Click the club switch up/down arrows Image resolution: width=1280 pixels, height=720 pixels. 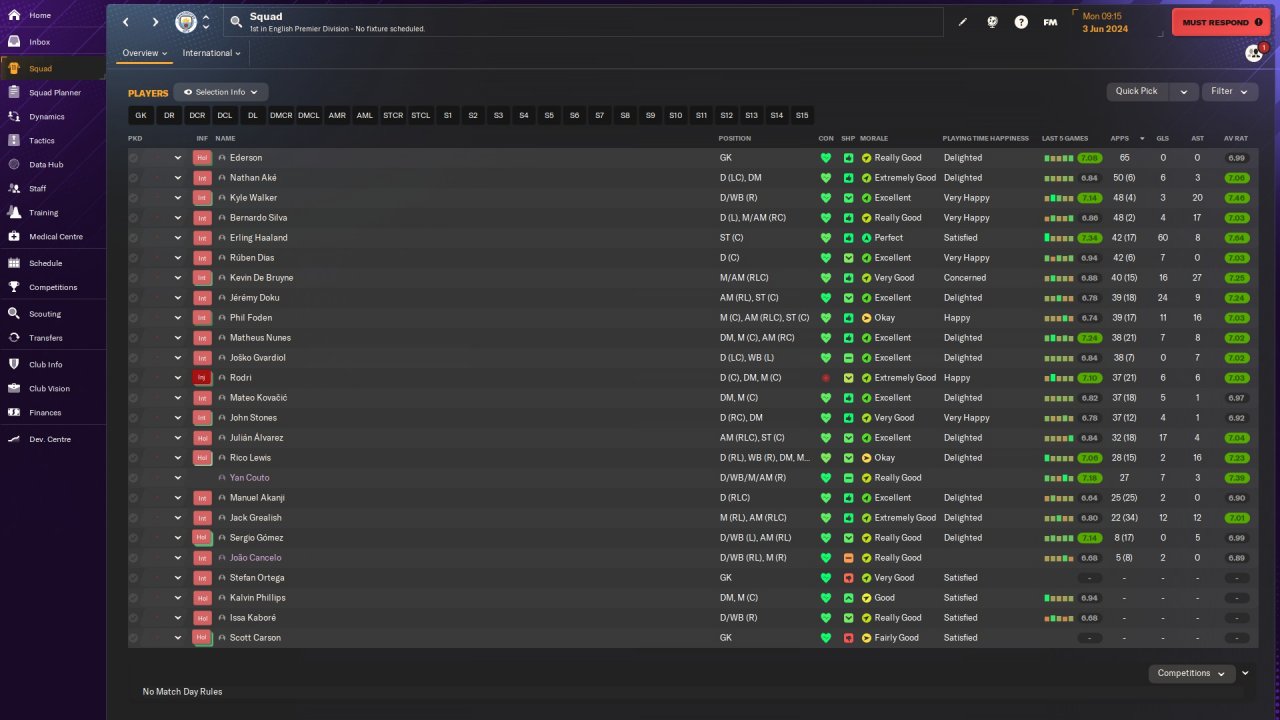click(x=206, y=22)
